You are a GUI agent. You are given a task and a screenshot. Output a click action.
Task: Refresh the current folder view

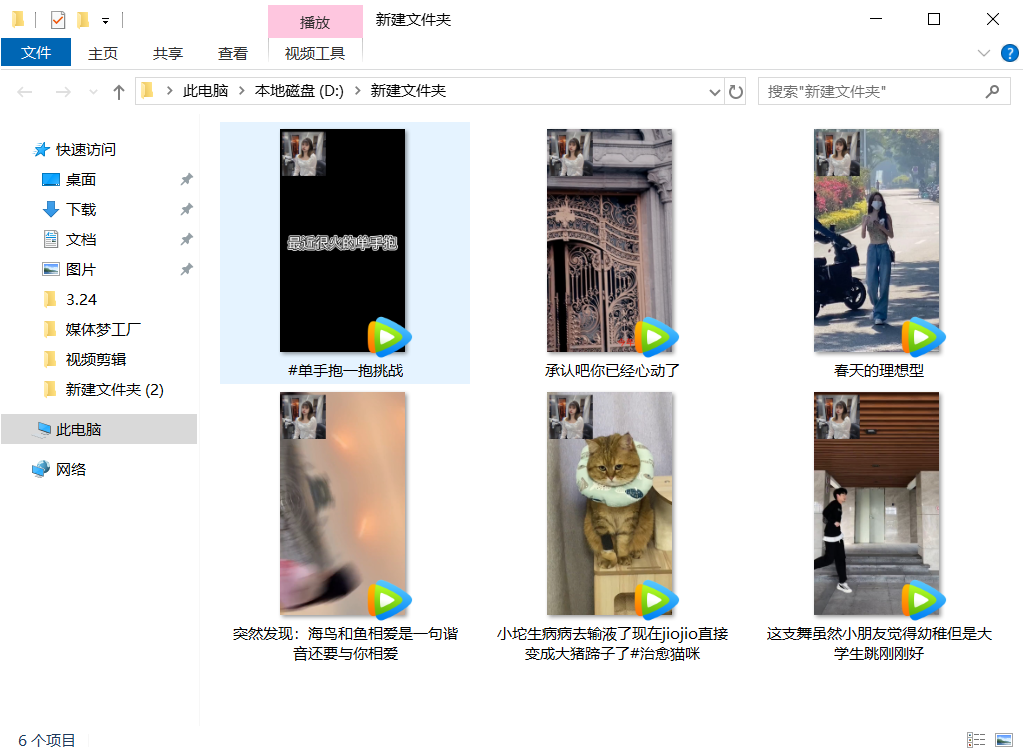click(x=735, y=92)
